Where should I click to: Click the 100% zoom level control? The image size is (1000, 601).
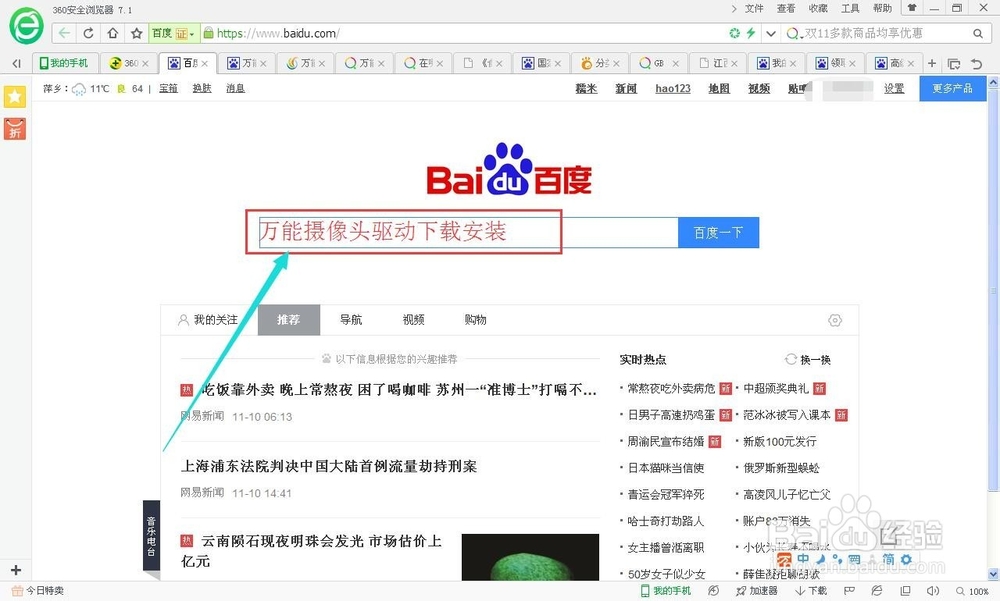pos(973,591)
